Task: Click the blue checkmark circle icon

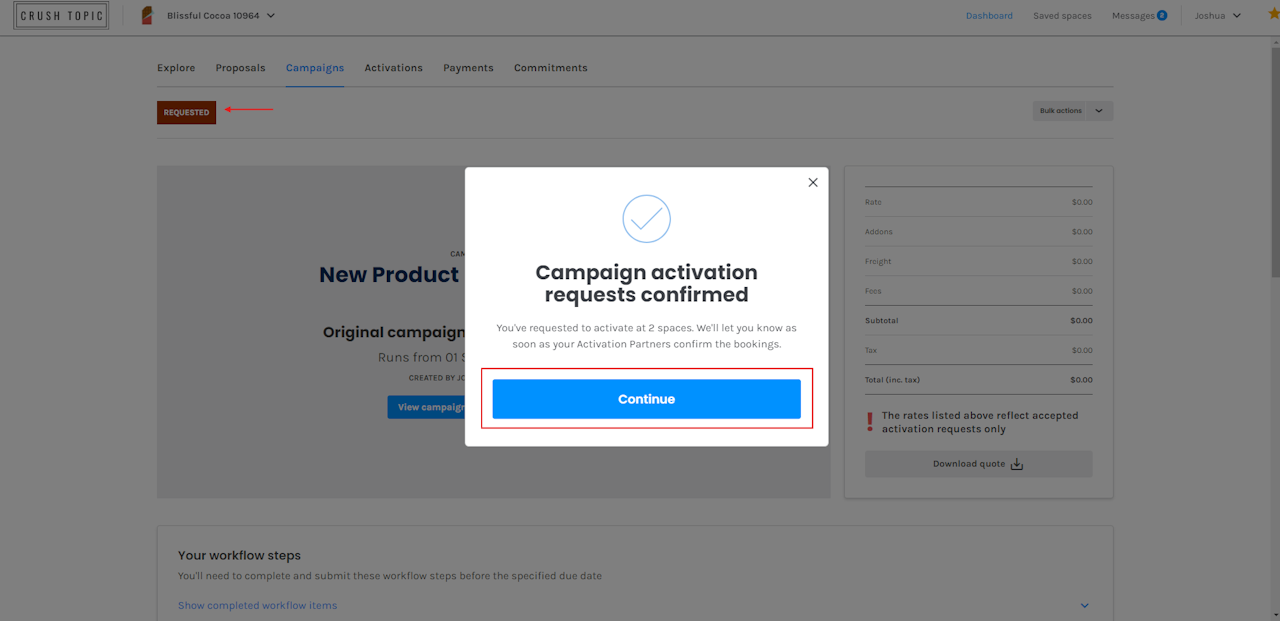Action: [646, 218]
